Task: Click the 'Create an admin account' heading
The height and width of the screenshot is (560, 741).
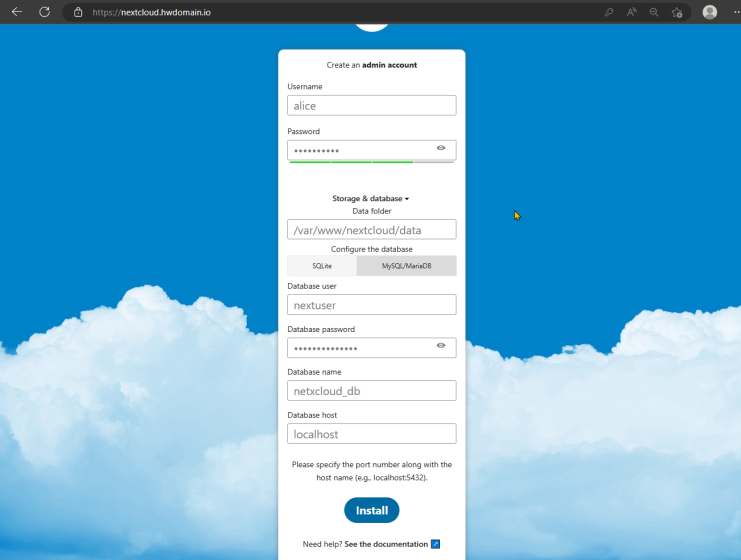Action: [371, 65]
